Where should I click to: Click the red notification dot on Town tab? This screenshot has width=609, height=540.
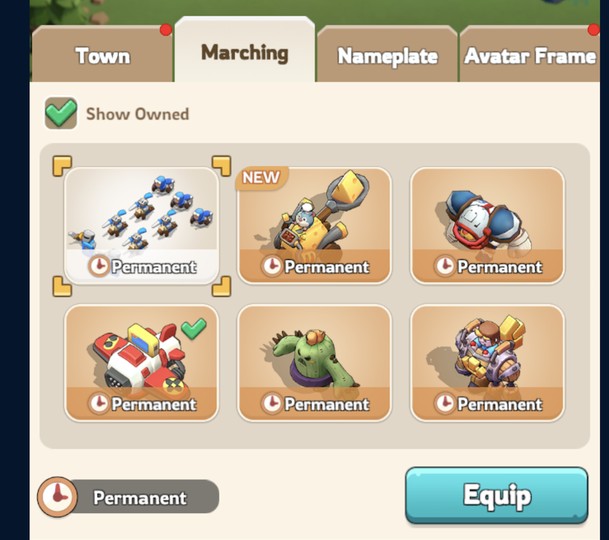coord(166,30)
